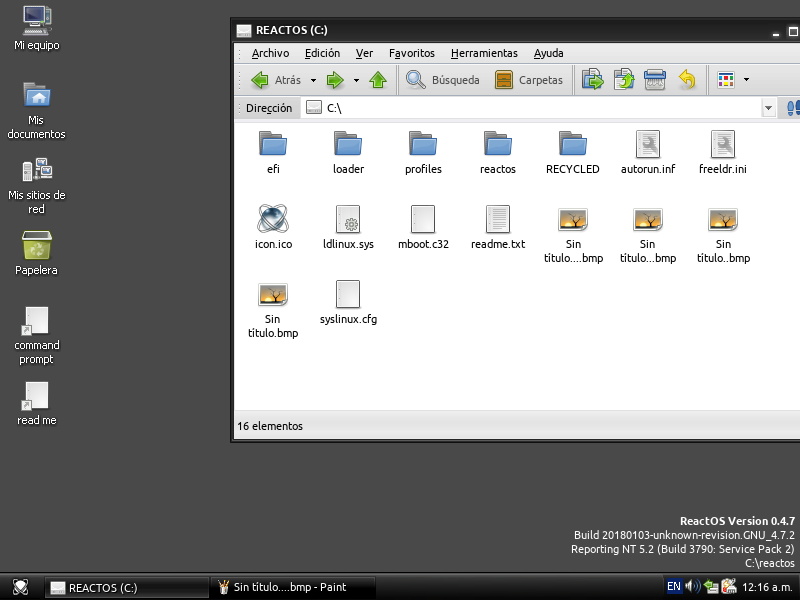800x600 pixels.
Task: Expand the address bar dropdown
Action: click(x=768, y=108)
